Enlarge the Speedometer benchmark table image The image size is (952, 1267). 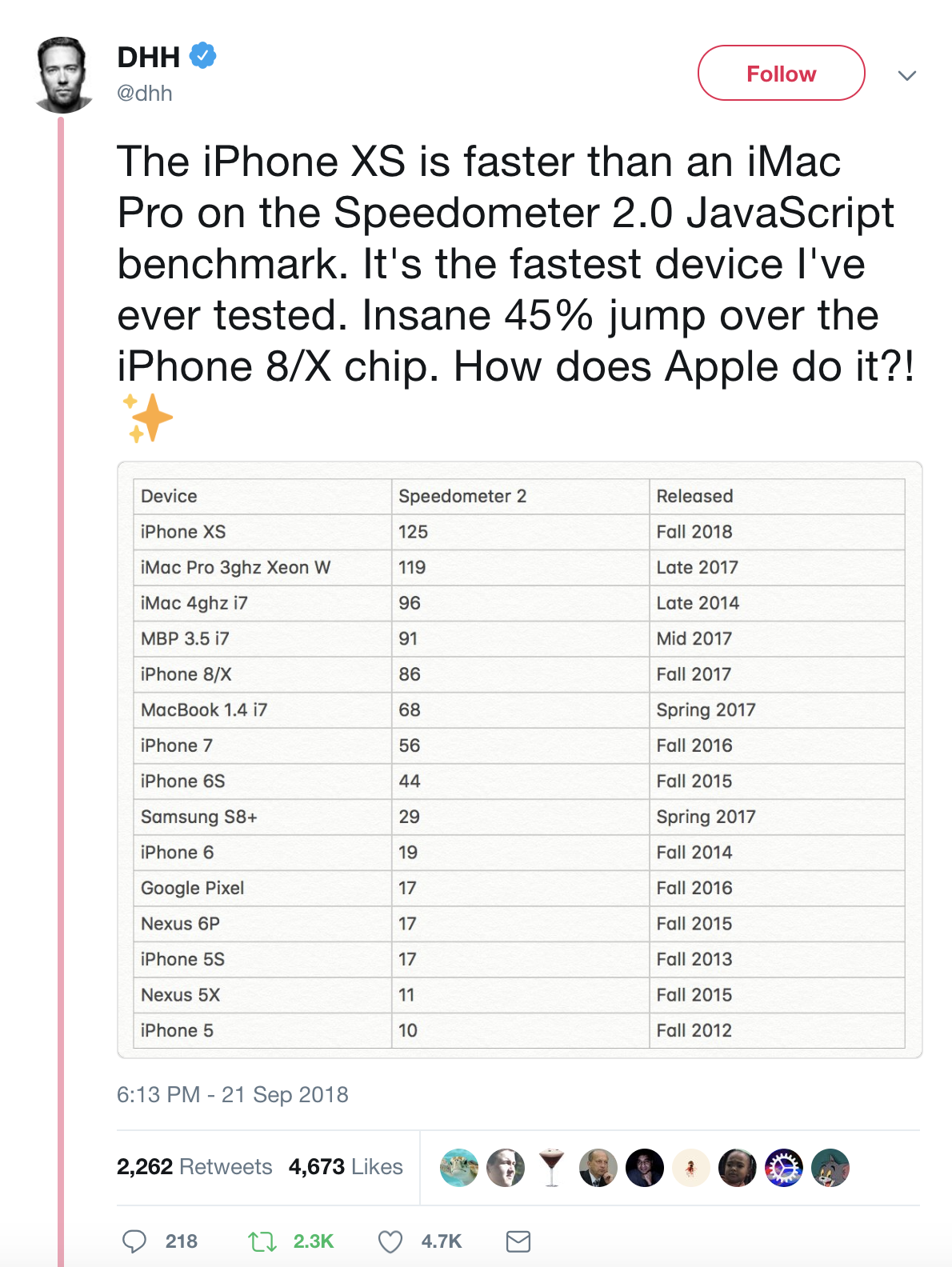coord(519,760)
